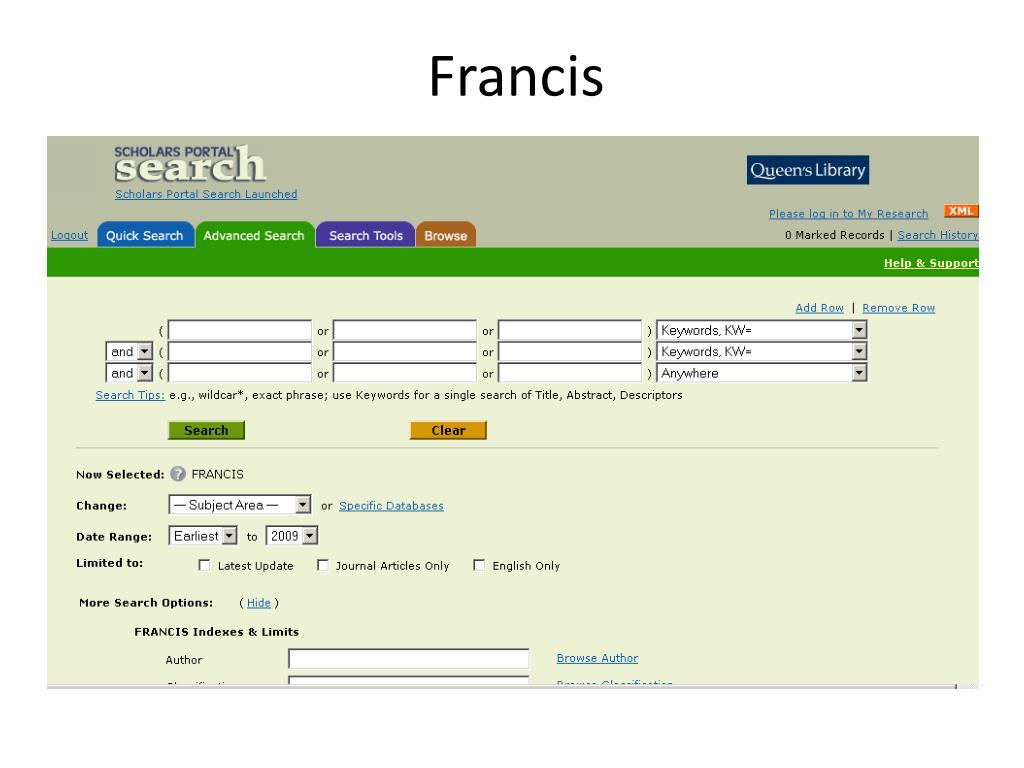
Task: Click the Queen's Library logo
Action: pyautogui.click(x=808, y=170)
